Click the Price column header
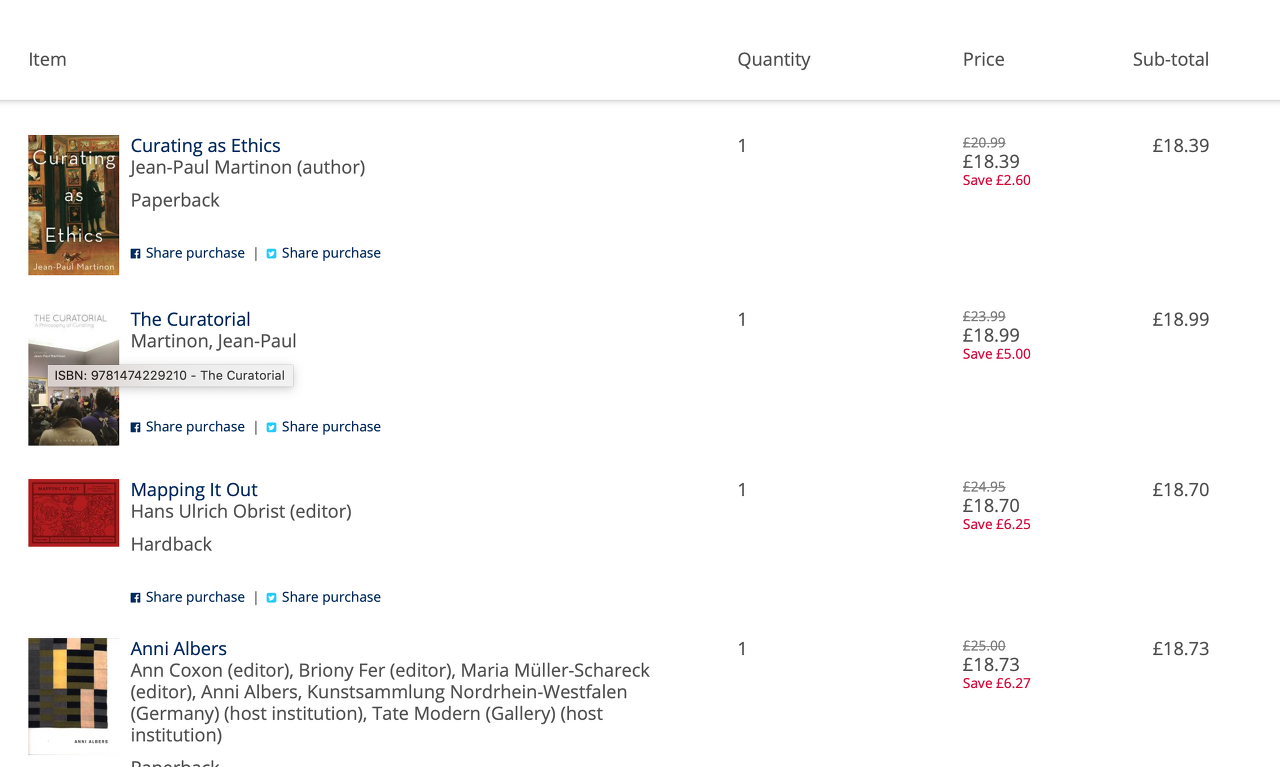 click(983, 59)
